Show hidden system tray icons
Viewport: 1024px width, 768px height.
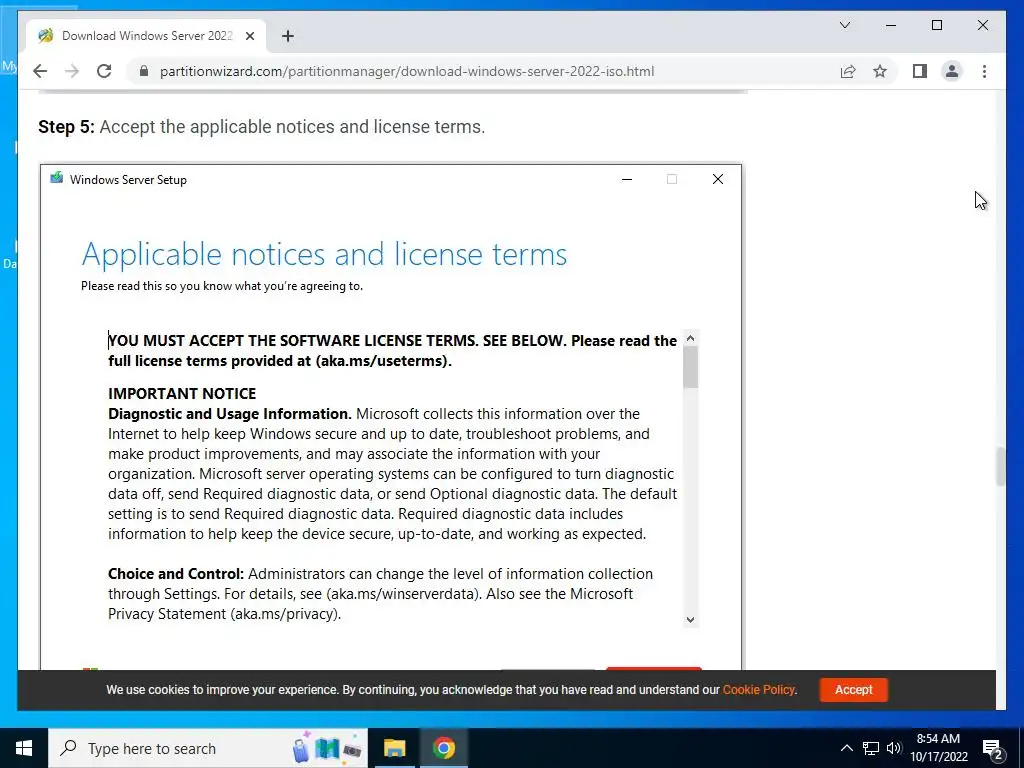846,748
